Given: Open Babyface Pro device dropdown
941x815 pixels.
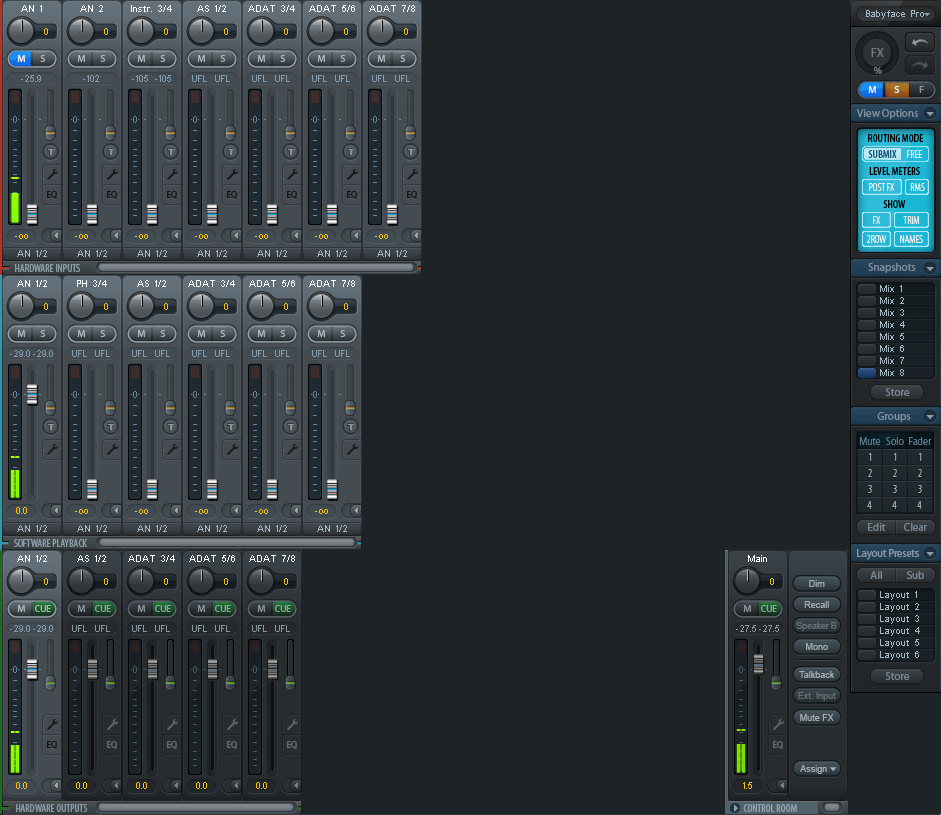Looking at the screenshot, I should pos(897,14).
